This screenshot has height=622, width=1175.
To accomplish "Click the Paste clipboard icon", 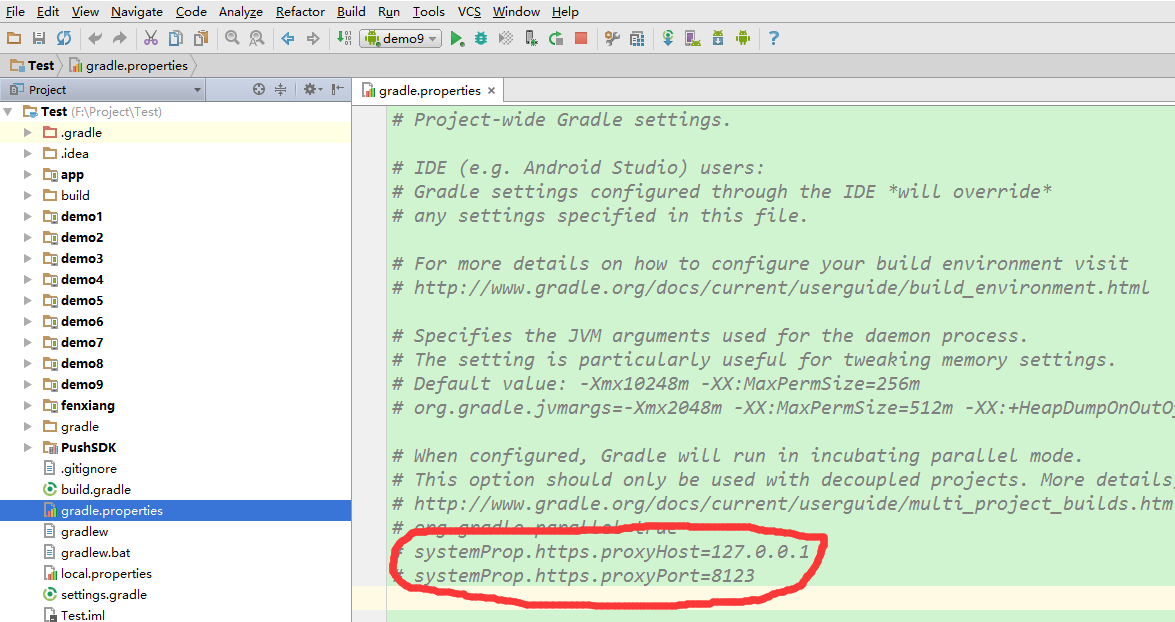I will click(x=201, y=38).
